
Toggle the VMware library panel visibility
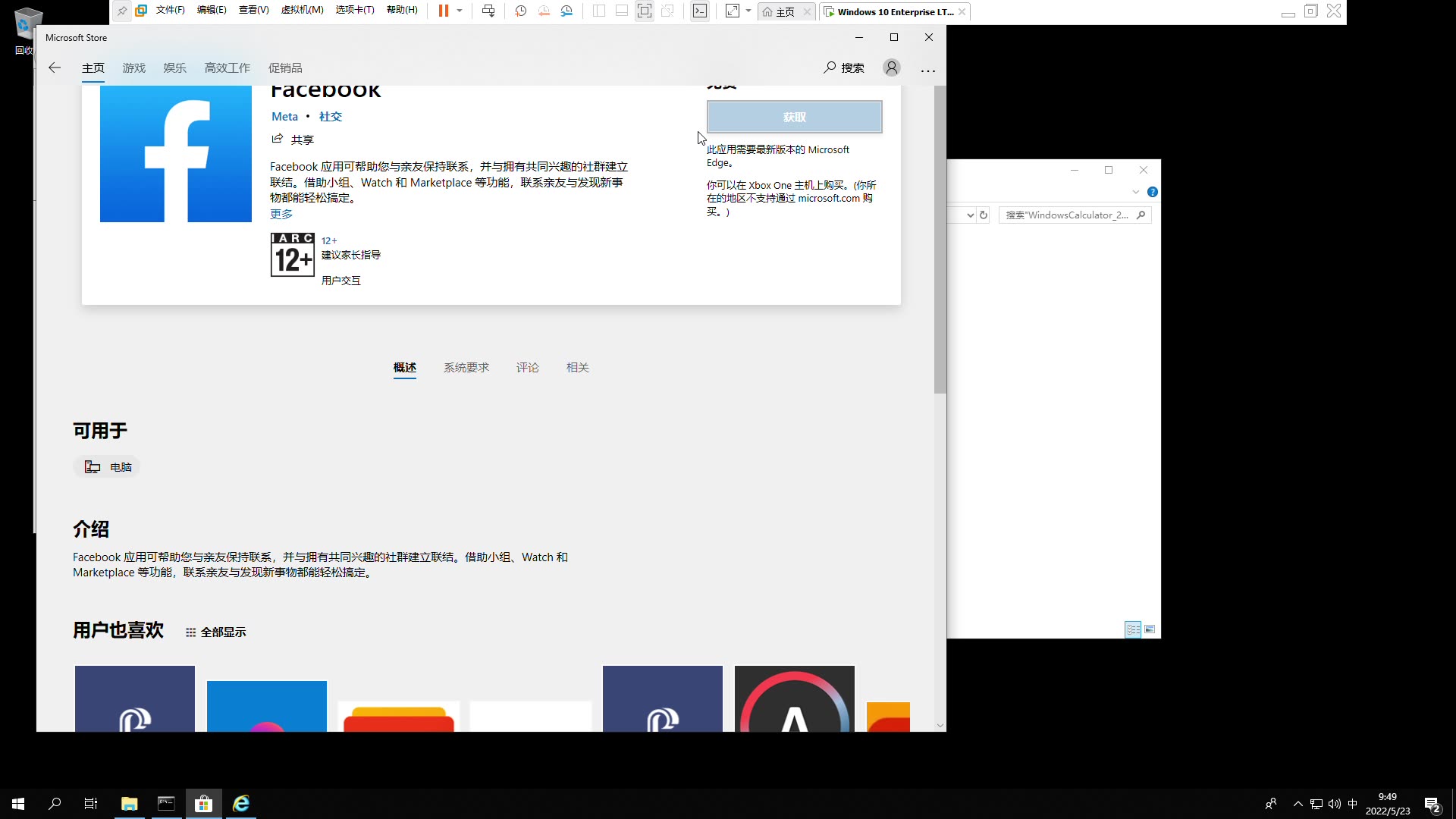pos(598,11)
